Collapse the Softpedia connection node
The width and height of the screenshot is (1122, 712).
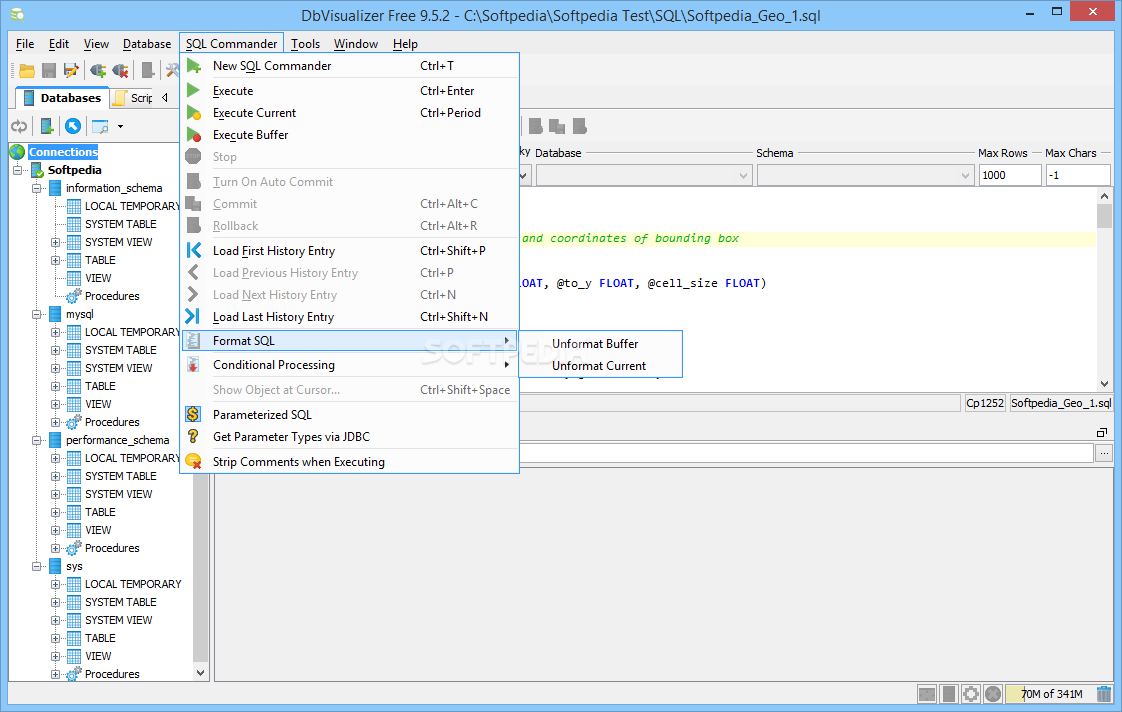click(x=18, y=170)
